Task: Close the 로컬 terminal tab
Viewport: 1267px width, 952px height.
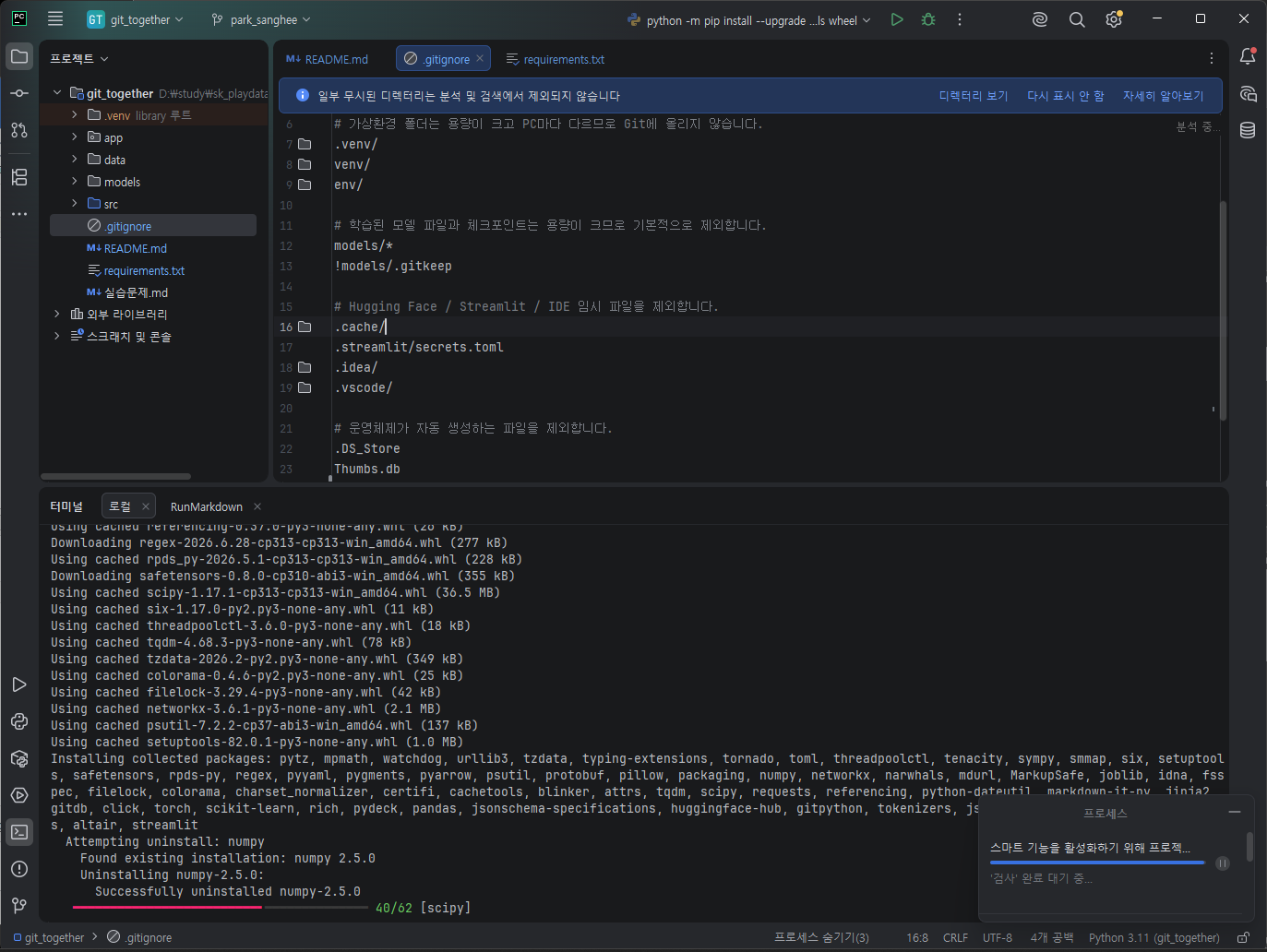Action: click(x=146, y=506)
